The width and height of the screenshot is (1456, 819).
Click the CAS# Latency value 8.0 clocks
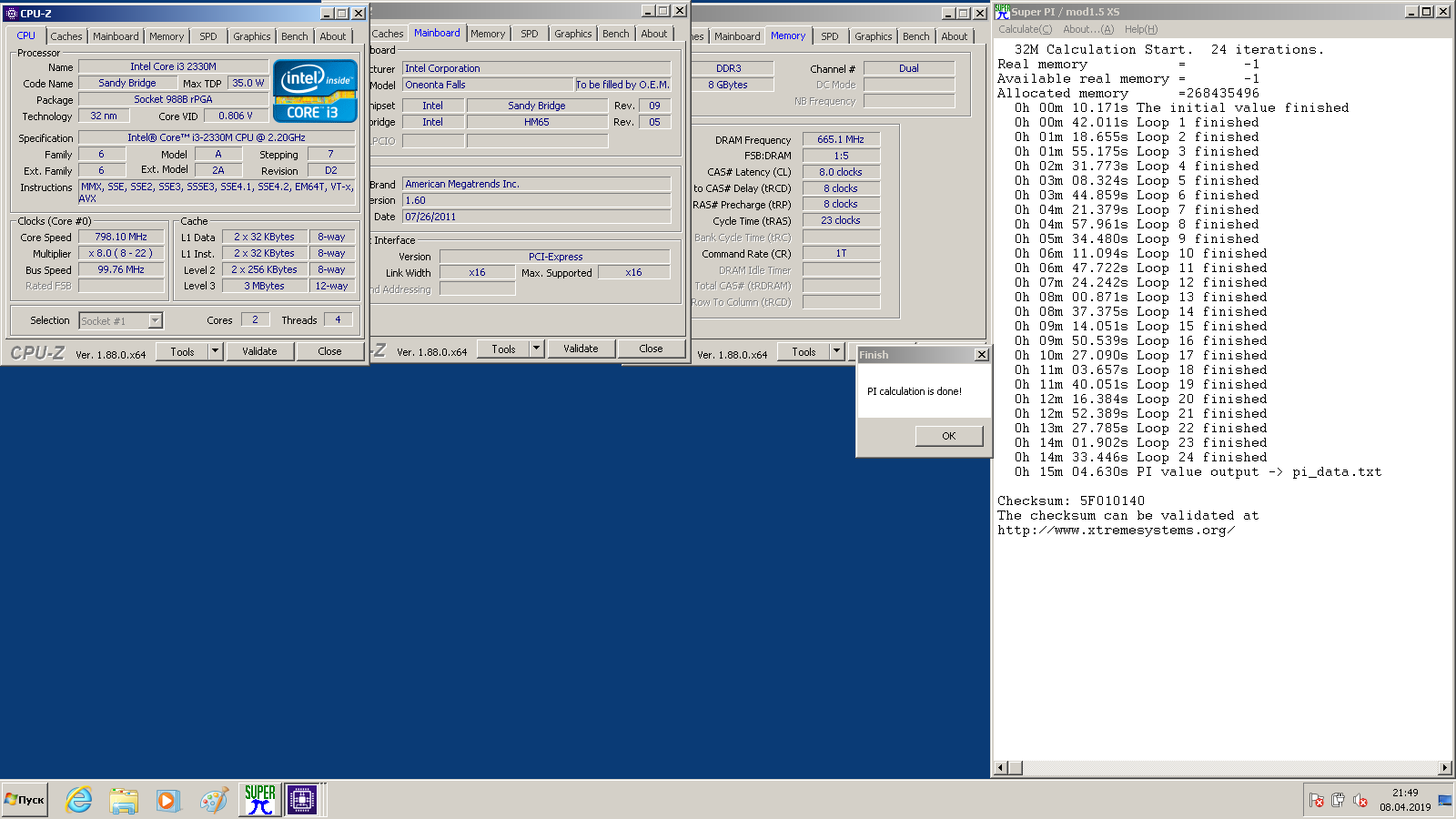coord(841,172)
